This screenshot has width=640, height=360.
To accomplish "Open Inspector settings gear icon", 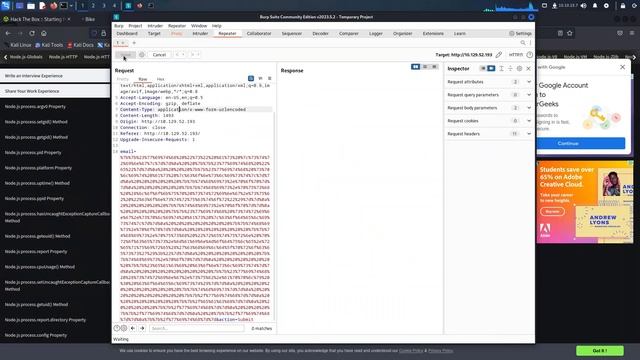I will pos(519,69).
